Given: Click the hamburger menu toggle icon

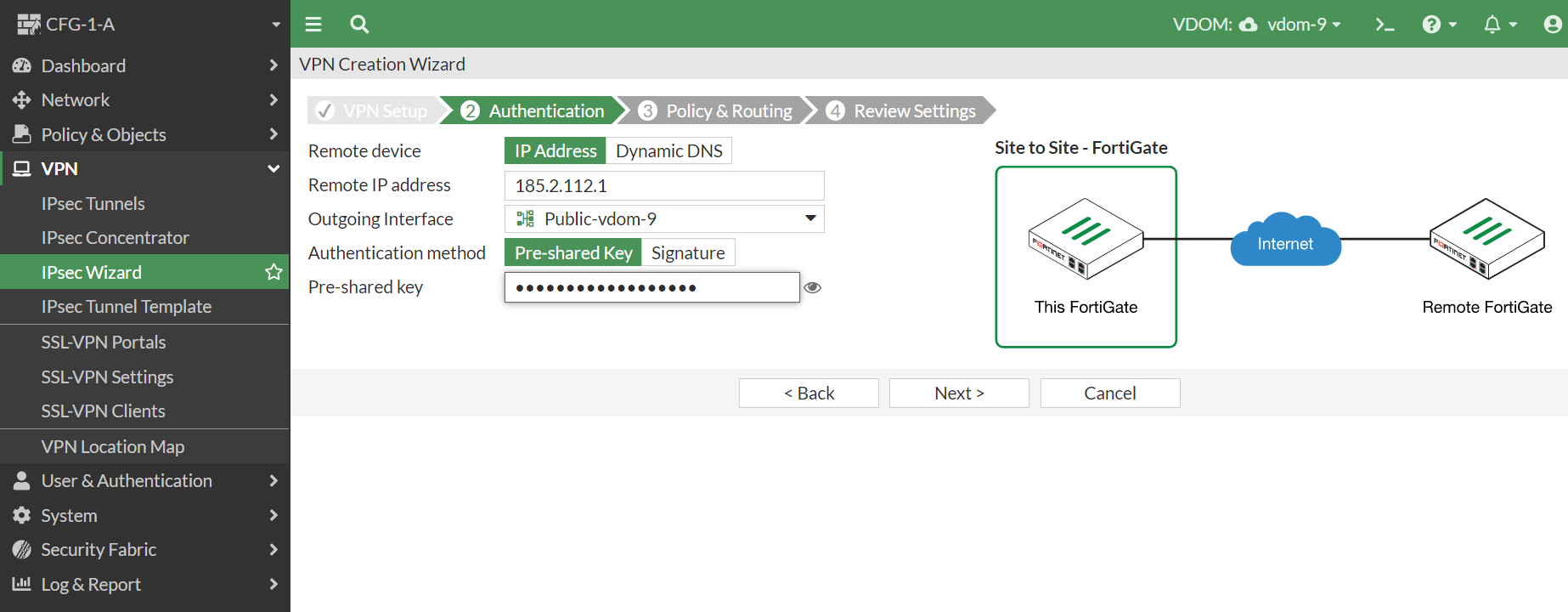Looking at the screenshot, I should [x=313, y=24].
